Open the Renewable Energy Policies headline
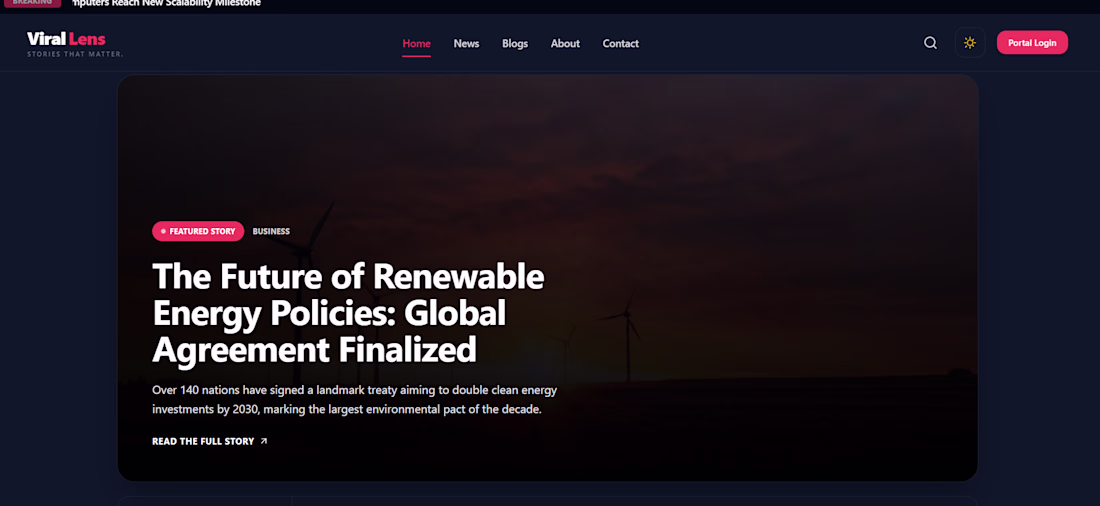This screenshot has width=1100, height=506. pos(348,312)
